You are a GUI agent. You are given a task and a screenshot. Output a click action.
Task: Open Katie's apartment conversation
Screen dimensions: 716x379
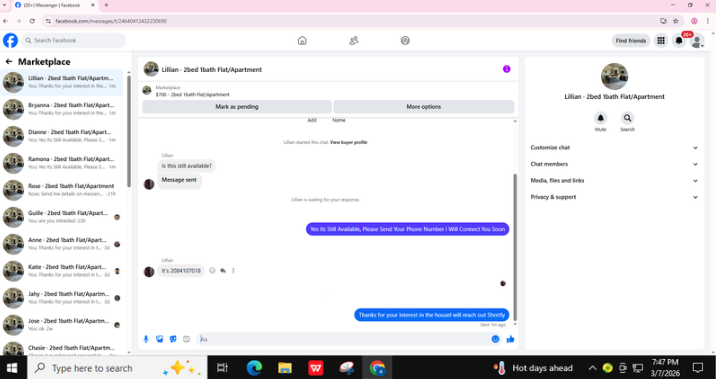click(x=62, y=271)
